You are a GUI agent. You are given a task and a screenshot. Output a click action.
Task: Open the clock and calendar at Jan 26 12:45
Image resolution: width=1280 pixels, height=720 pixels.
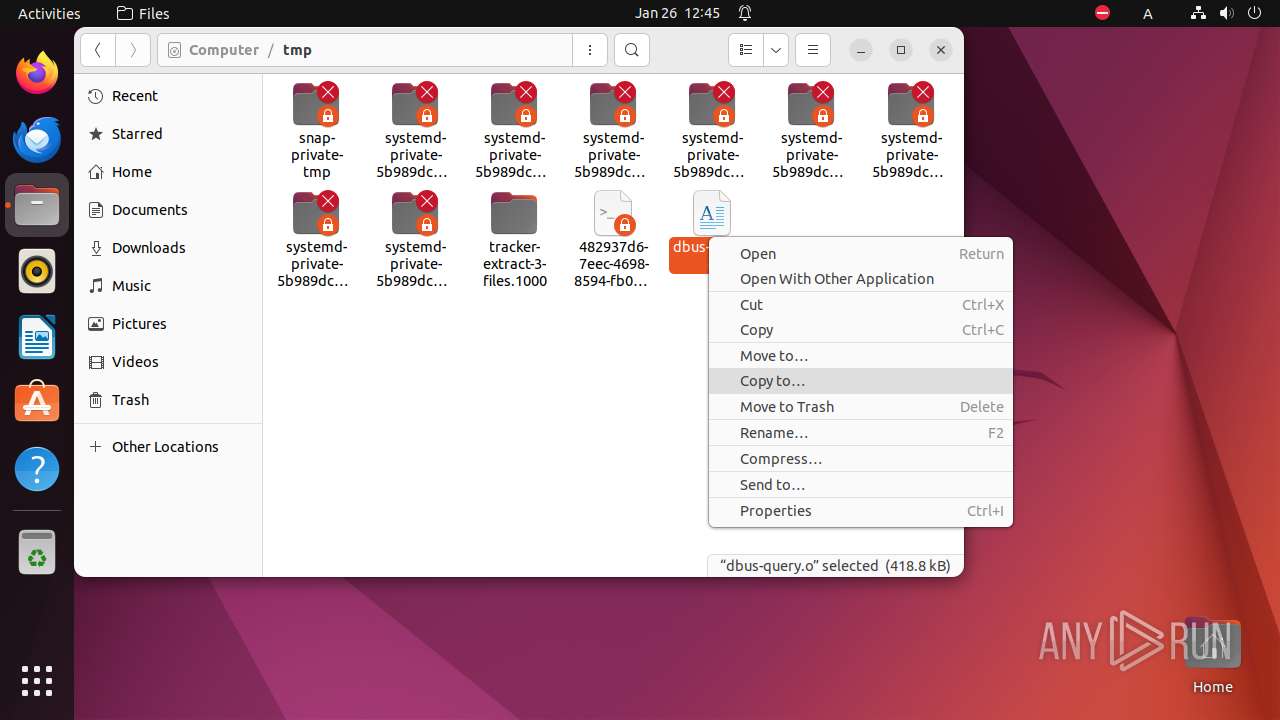[x=677, y=13]
